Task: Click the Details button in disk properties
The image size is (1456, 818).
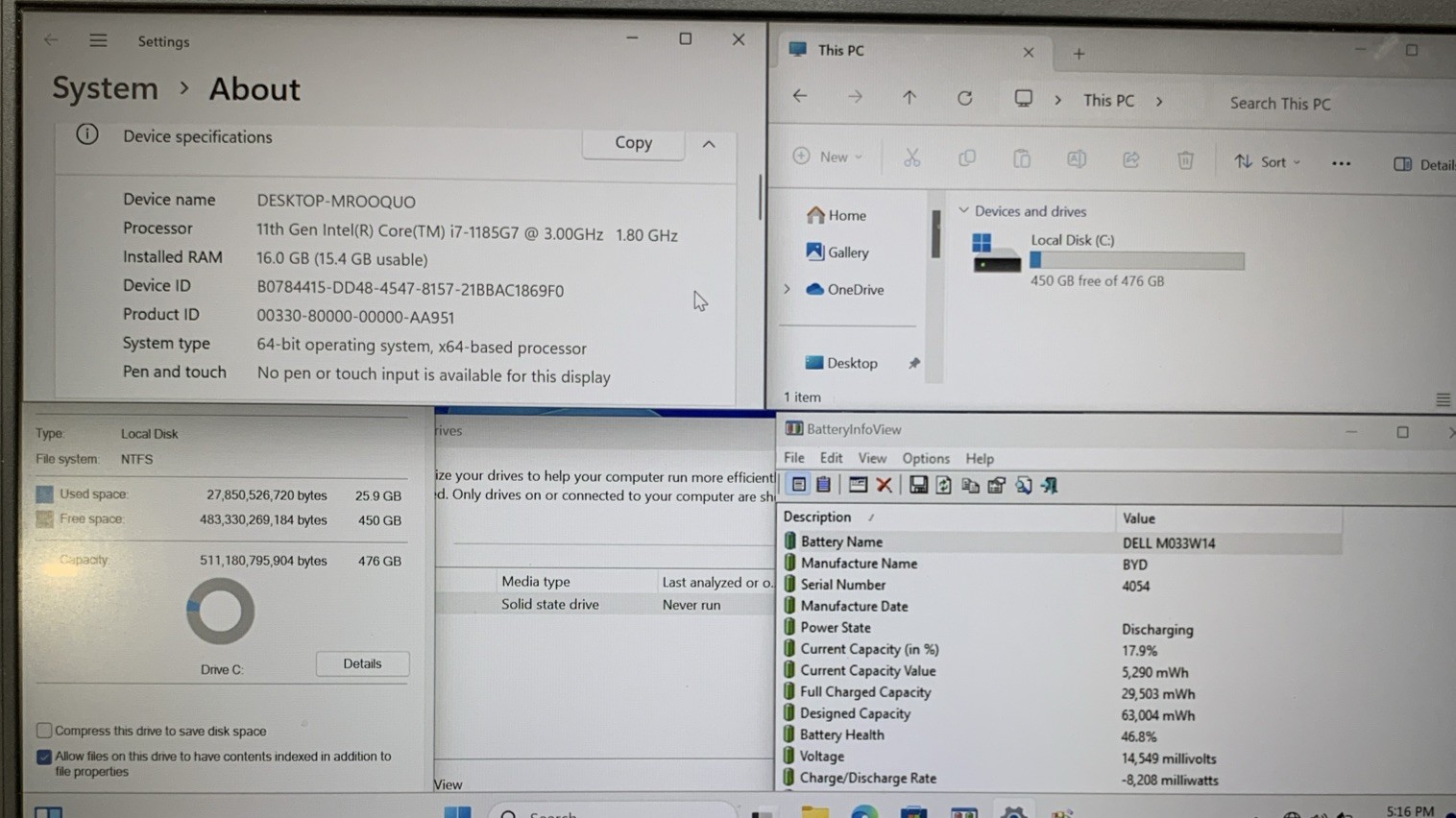Action: pyautogui.click(x=362, y=663)
